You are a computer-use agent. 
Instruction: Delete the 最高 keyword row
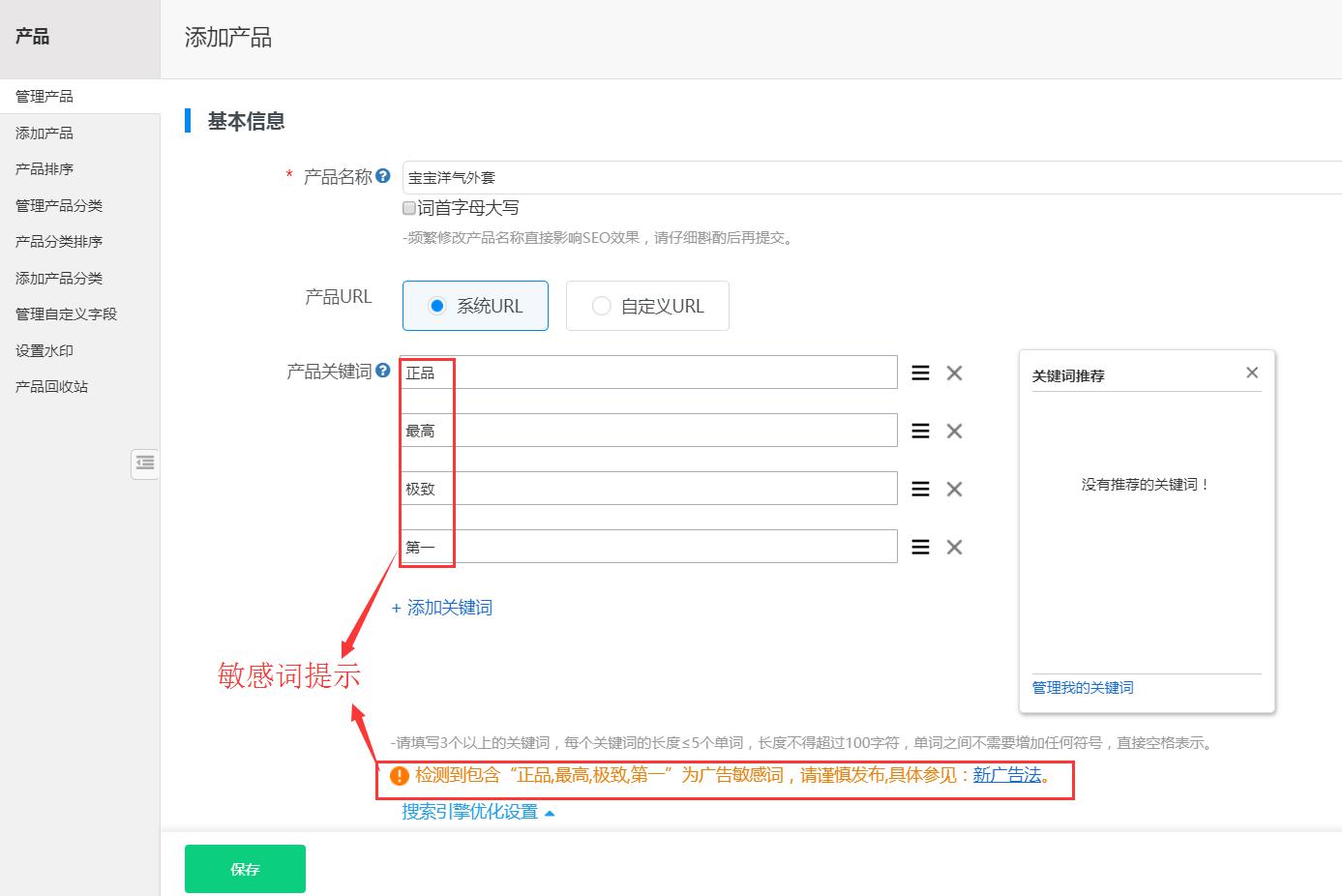(954, 432)
